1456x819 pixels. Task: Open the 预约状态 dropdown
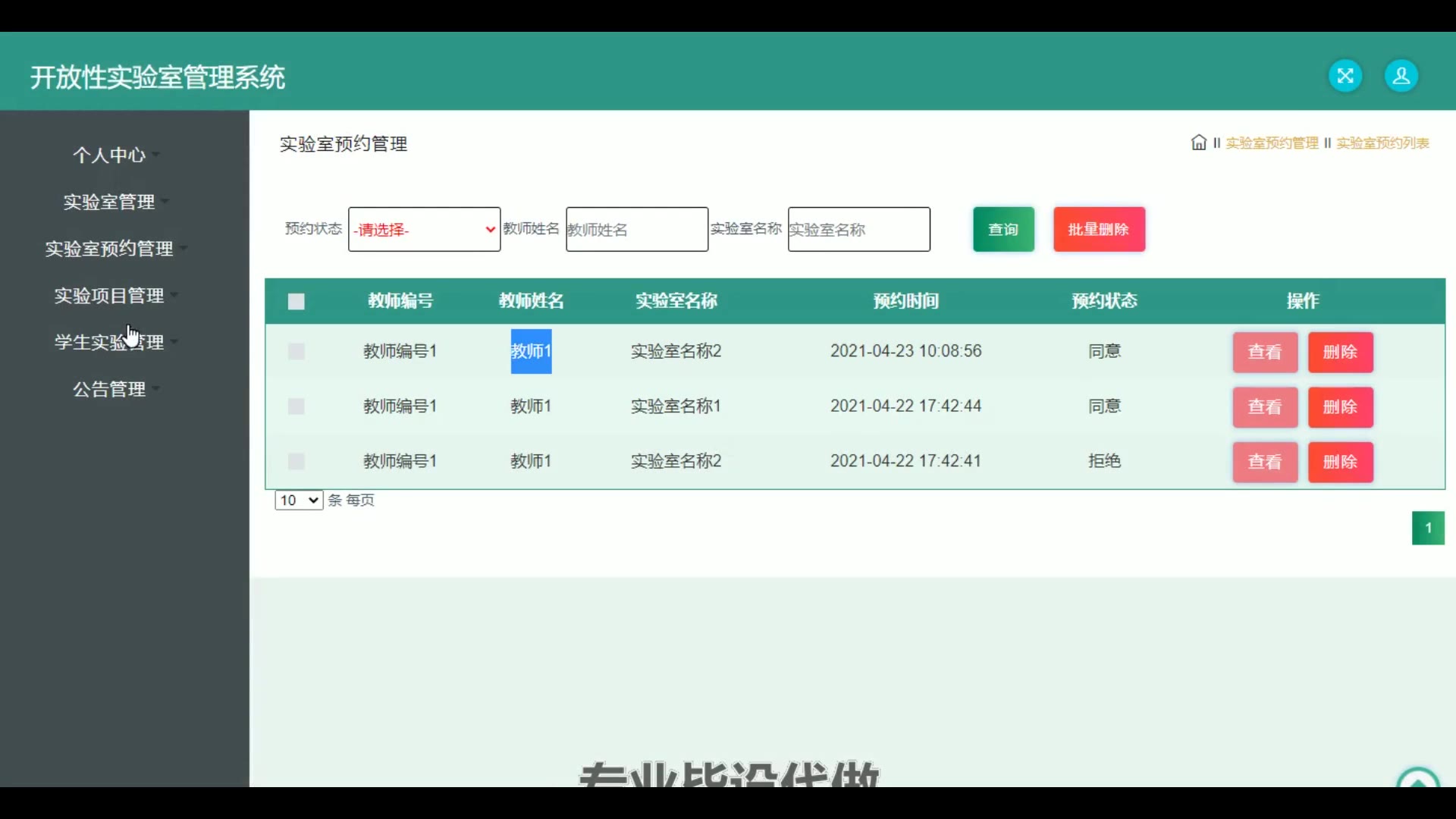point(424,229)
